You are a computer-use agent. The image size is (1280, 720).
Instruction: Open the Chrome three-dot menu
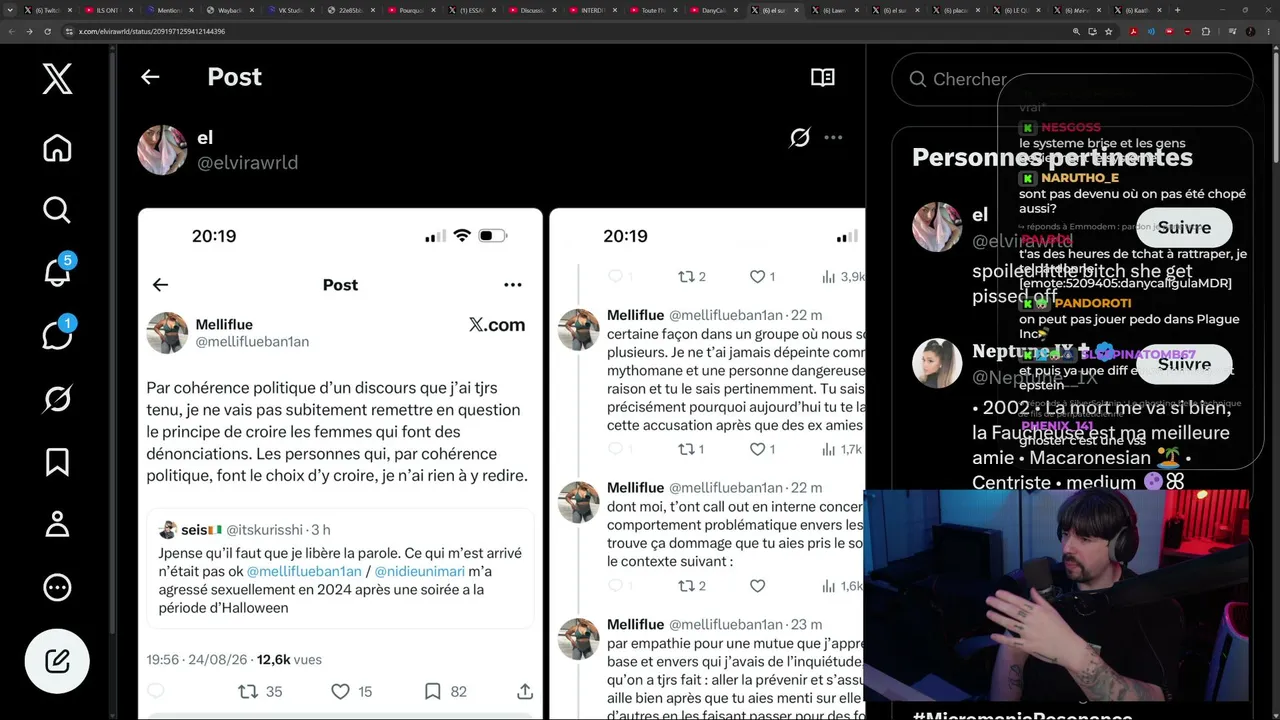(x=1268, y=31)
